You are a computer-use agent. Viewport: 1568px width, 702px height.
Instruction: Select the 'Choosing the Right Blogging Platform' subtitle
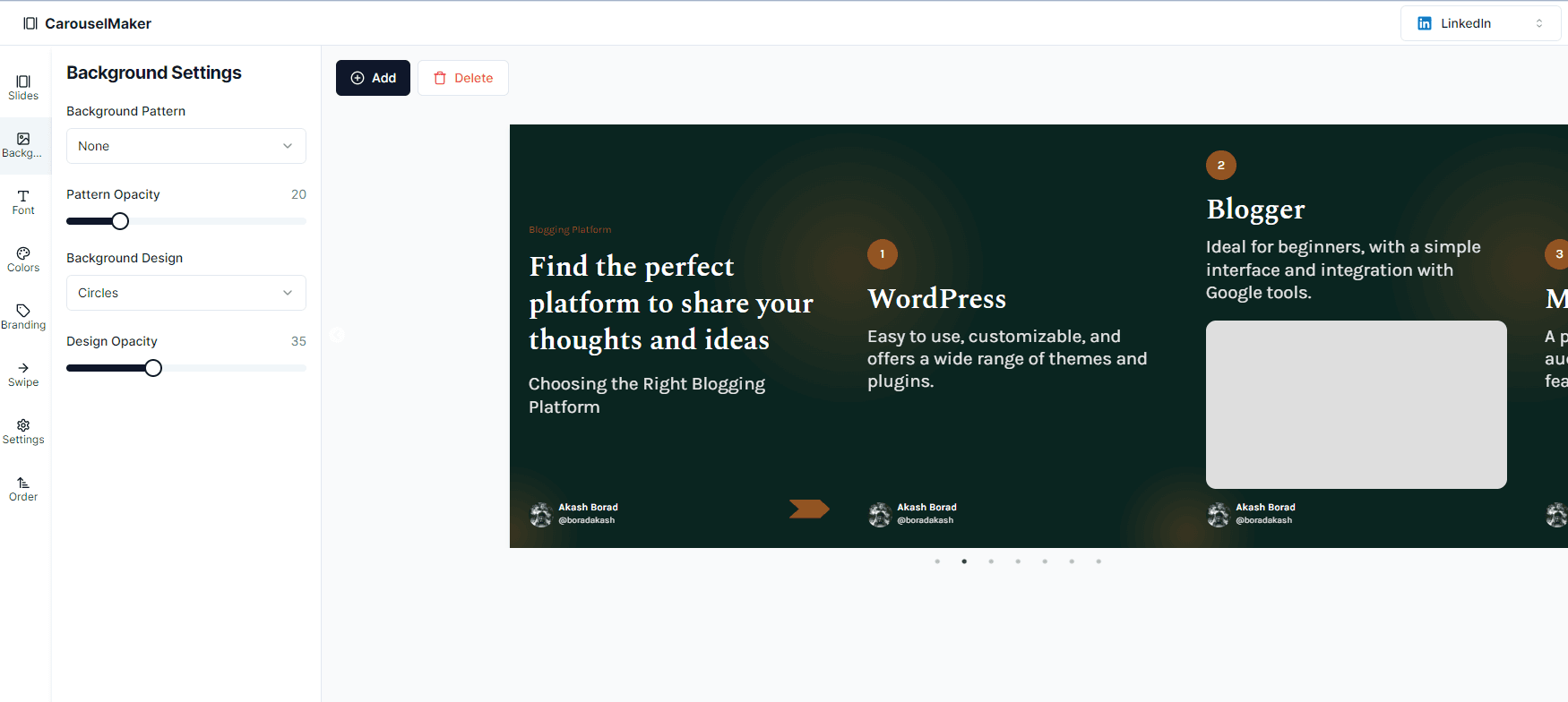pyautogui.click(x=647, y=395)
